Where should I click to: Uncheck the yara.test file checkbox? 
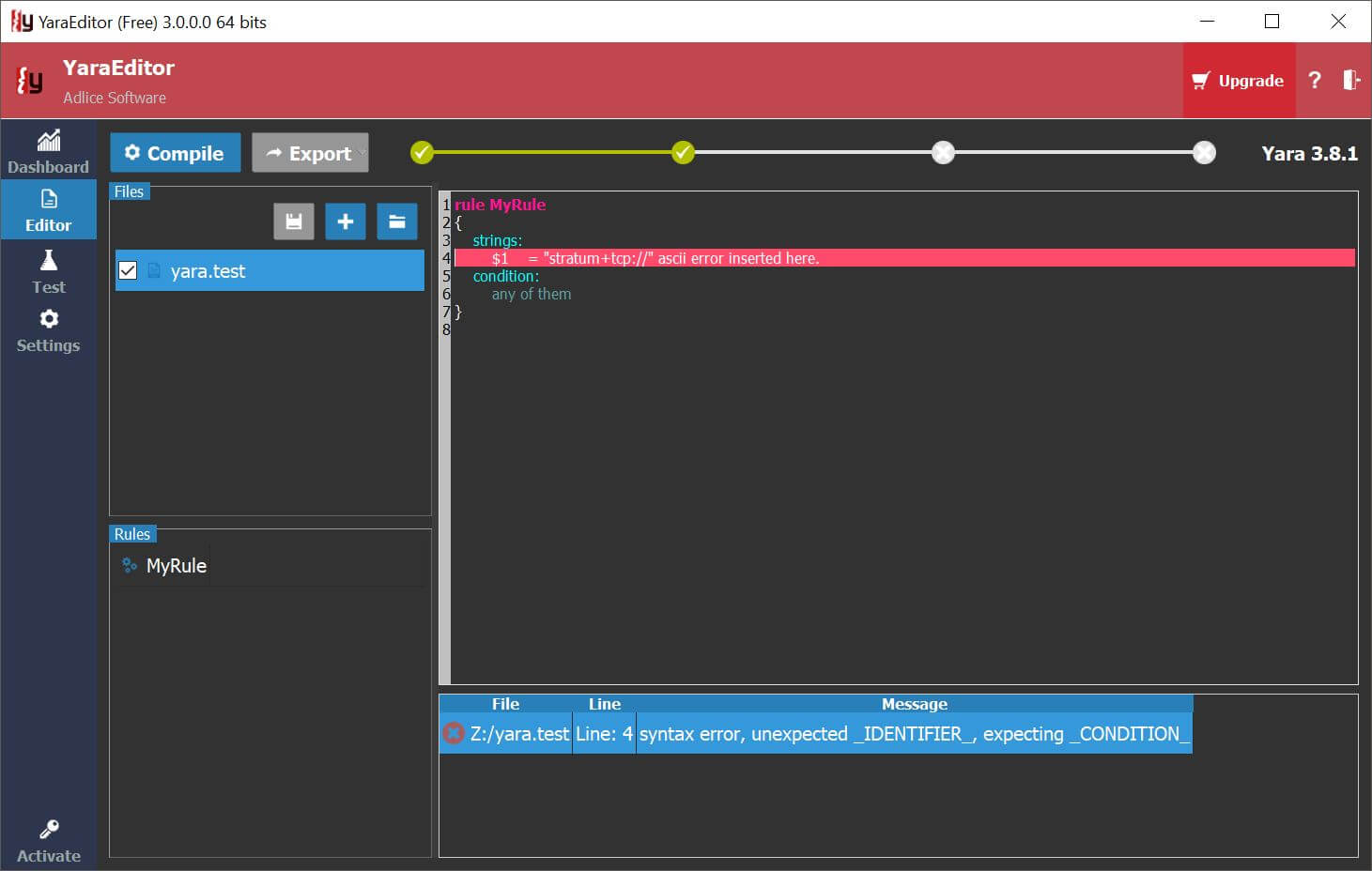click(x=129, y=271)
